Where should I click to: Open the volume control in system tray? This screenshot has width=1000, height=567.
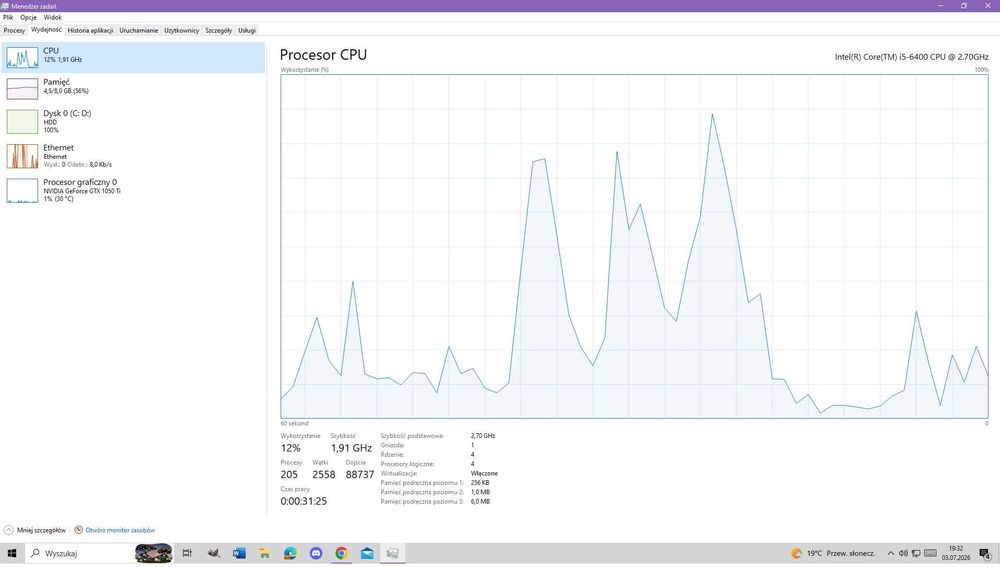tap(903, 553)
